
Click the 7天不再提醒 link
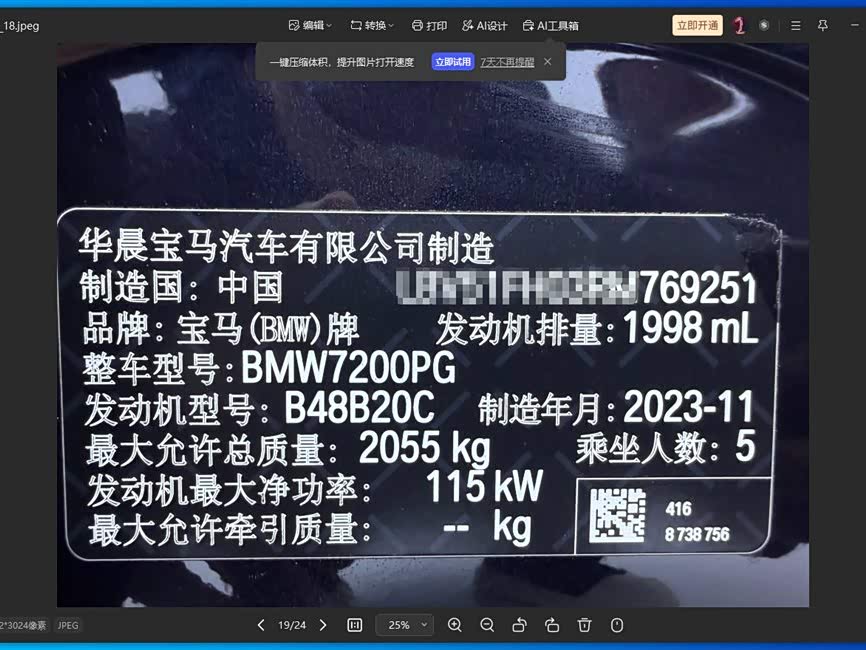(507, 62)
